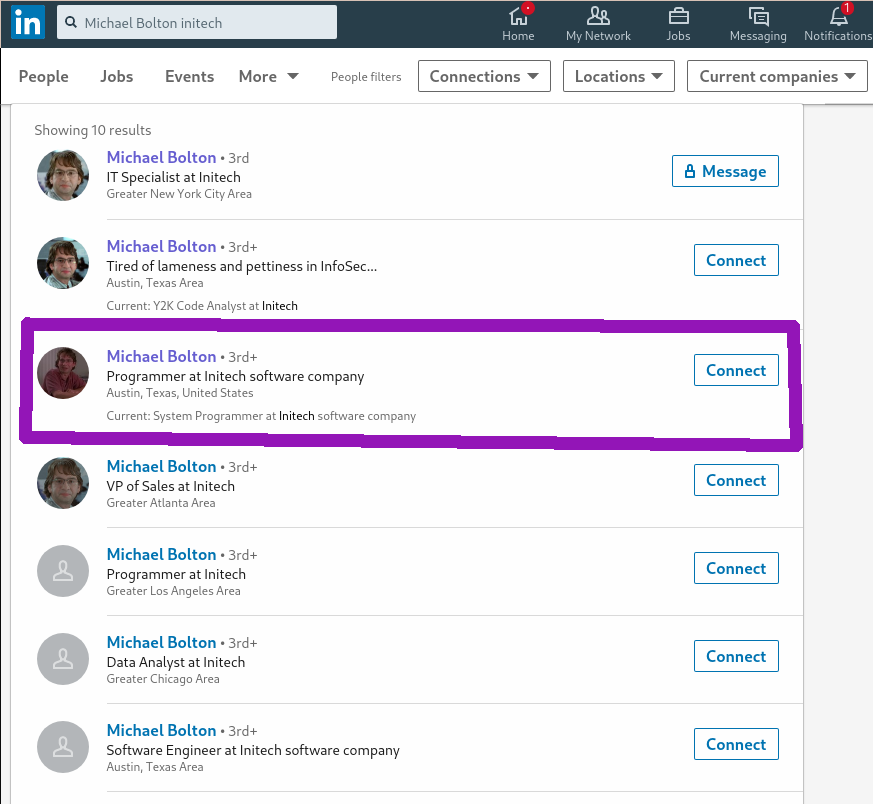This screenshot has height=804, width=873.
Task: Open the Jobs briefcase icon
Action: (x=678, y=17)
